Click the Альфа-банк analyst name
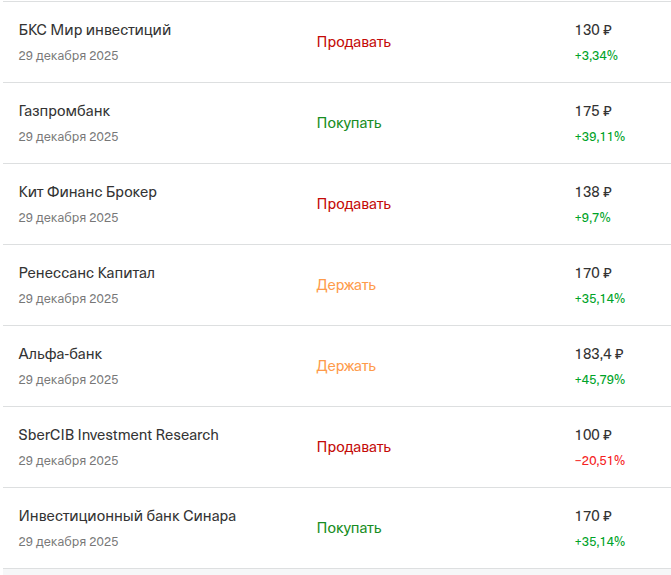671x575 pixels. click(60, 354)
